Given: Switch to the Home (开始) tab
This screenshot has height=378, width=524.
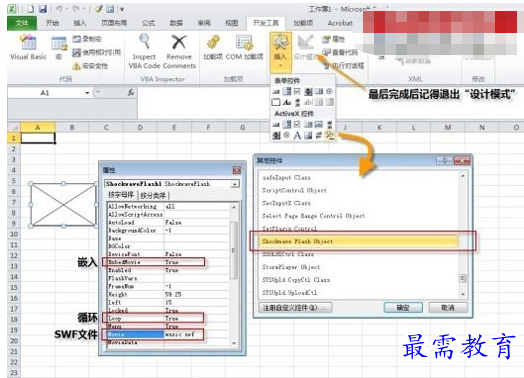Looking at the screenshot, I should click(x=52, y=23).
